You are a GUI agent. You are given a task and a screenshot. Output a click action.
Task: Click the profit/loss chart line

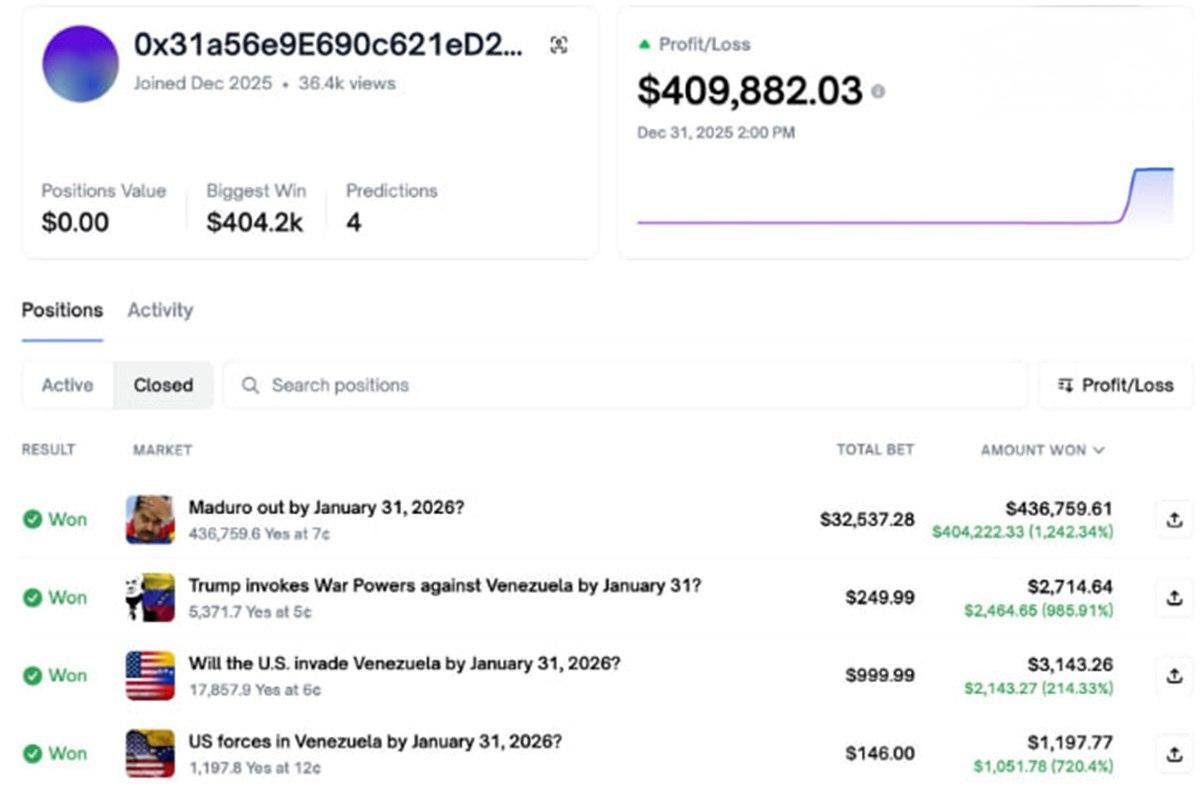[x=880, y=222]
